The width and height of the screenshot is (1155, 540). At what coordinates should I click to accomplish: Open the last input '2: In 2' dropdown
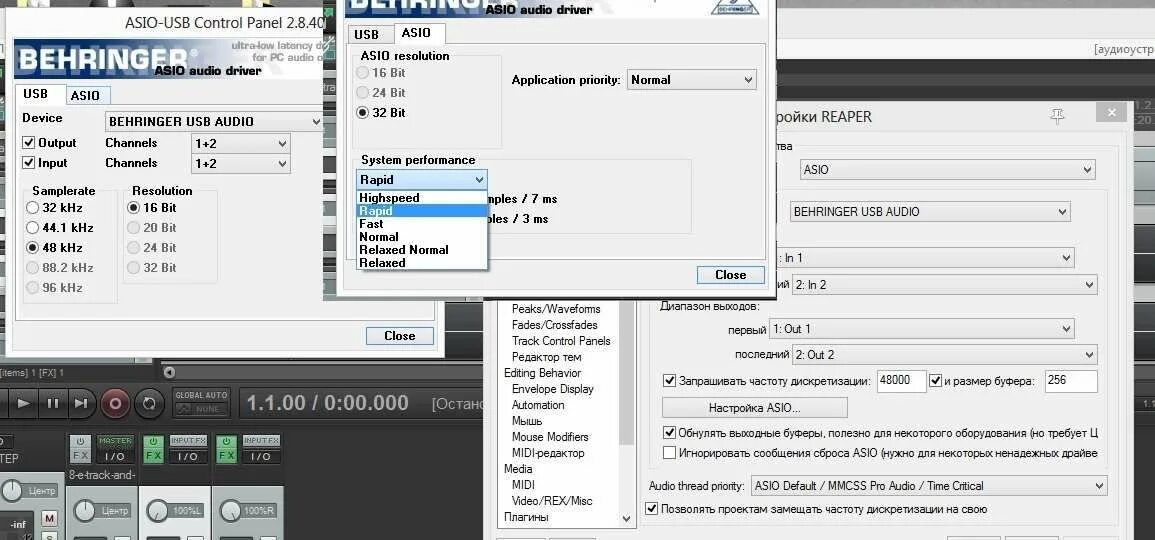click(944, 284)
